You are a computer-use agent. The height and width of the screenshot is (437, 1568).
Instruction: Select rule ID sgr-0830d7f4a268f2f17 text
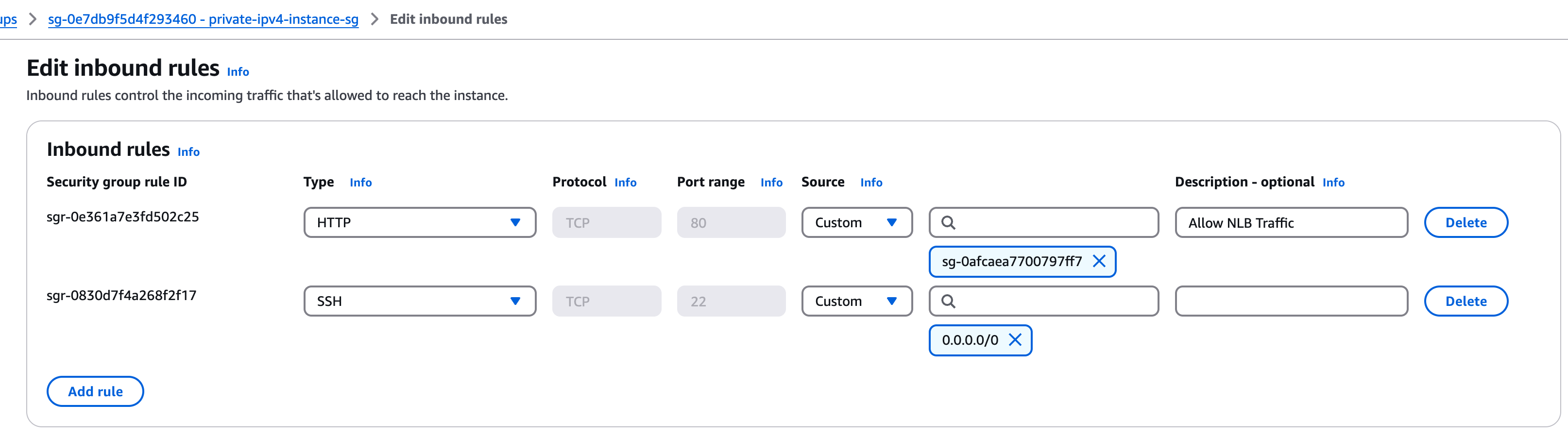click(x=121, y=295)
